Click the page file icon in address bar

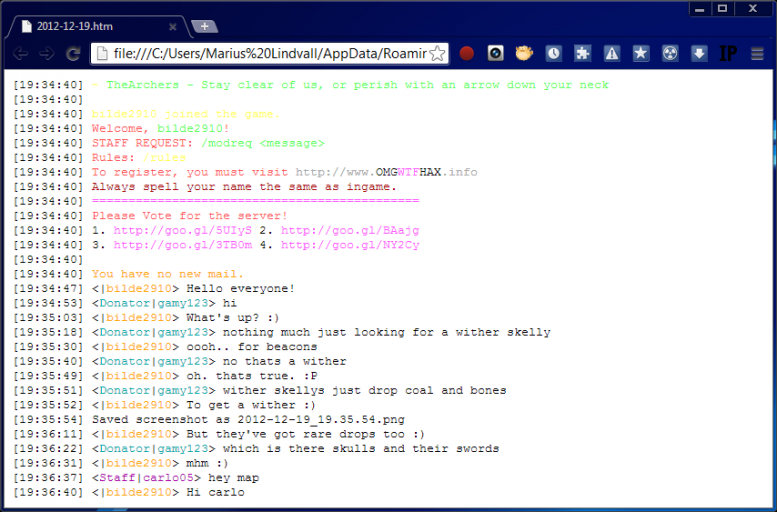102,54
